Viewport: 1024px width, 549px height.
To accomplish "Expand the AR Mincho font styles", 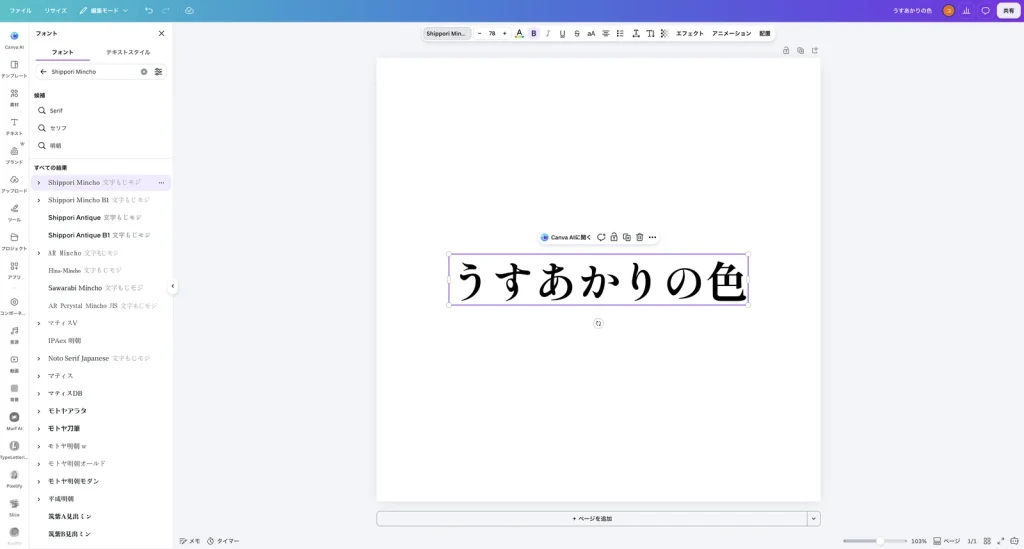I will tap(39, 253).
